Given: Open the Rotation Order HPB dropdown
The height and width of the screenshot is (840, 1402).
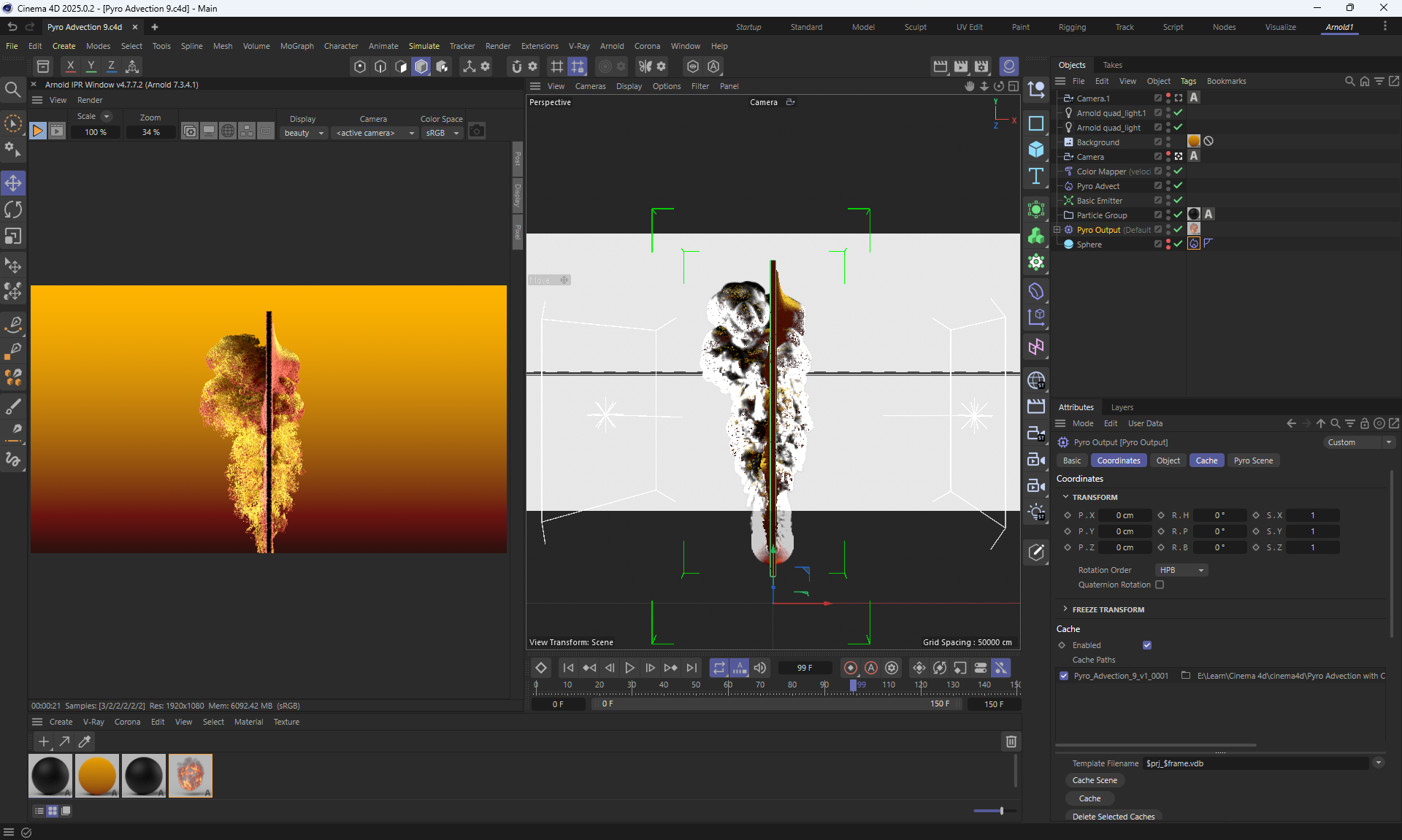Looking at the screenshot, I should (x=1181, y=570).
